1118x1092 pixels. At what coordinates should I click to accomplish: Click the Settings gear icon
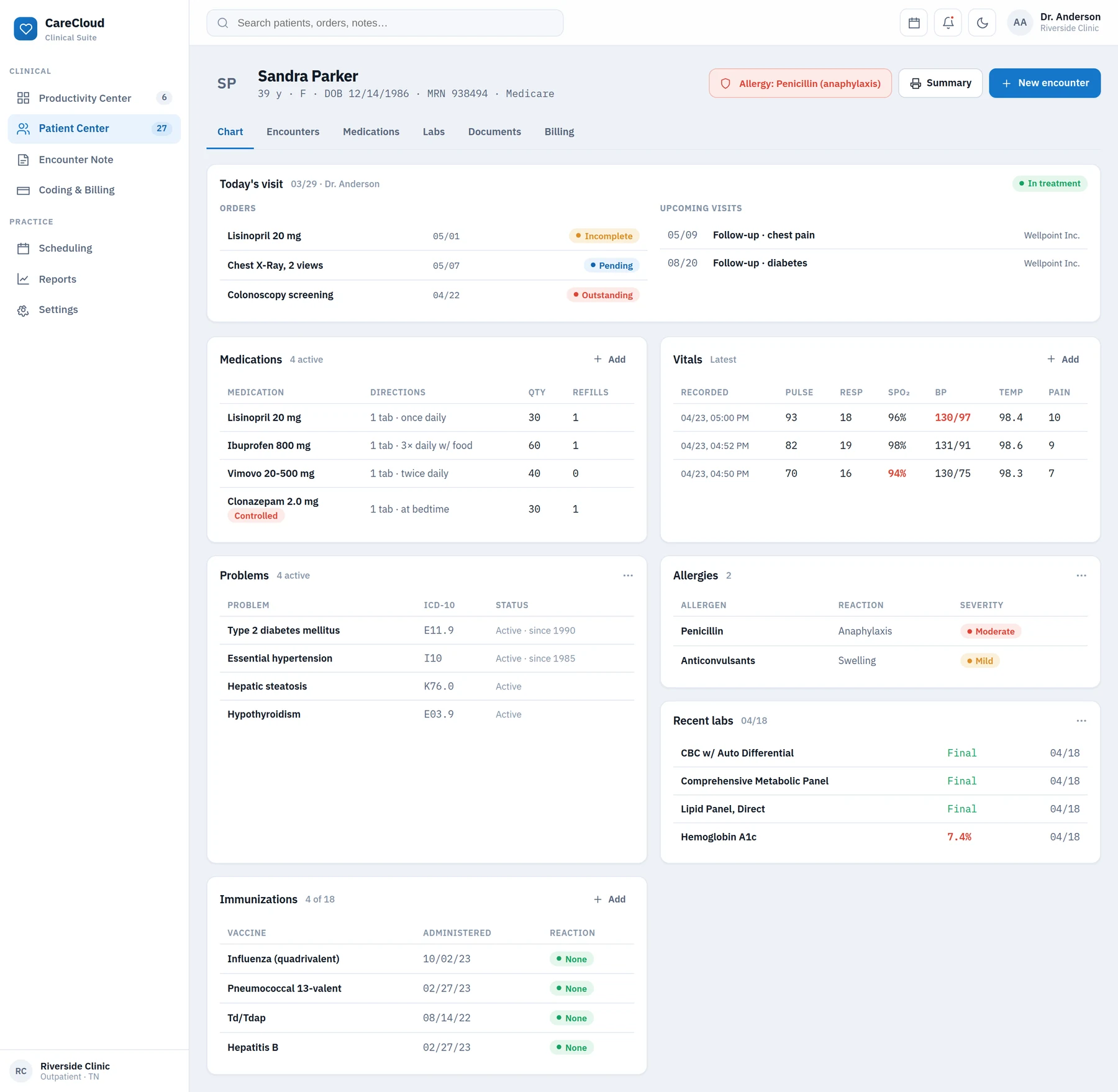point(23,310)
